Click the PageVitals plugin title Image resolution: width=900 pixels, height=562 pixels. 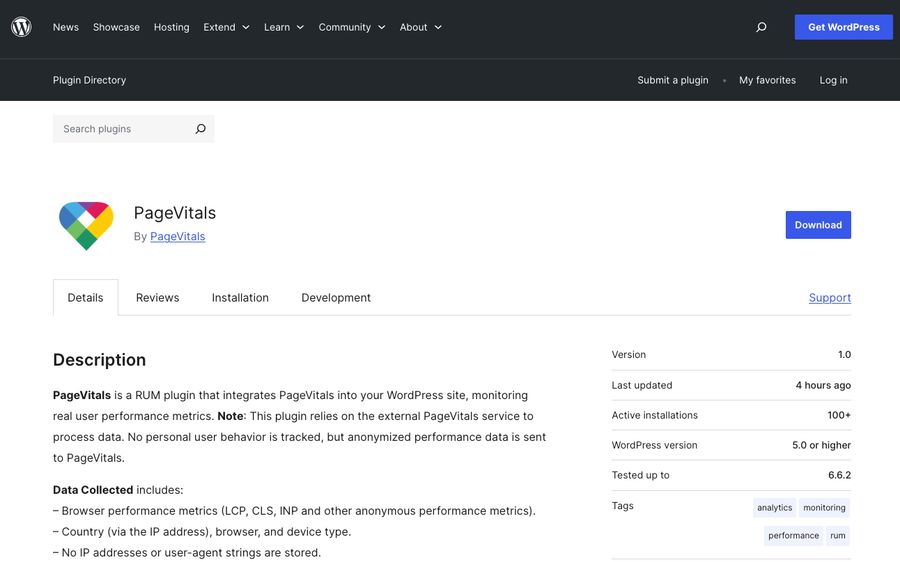click(x=175, y=213)
